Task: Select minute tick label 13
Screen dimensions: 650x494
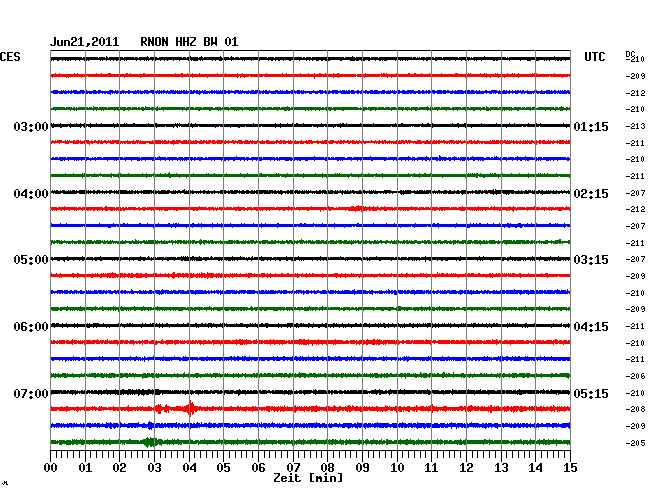Action: 501,468
